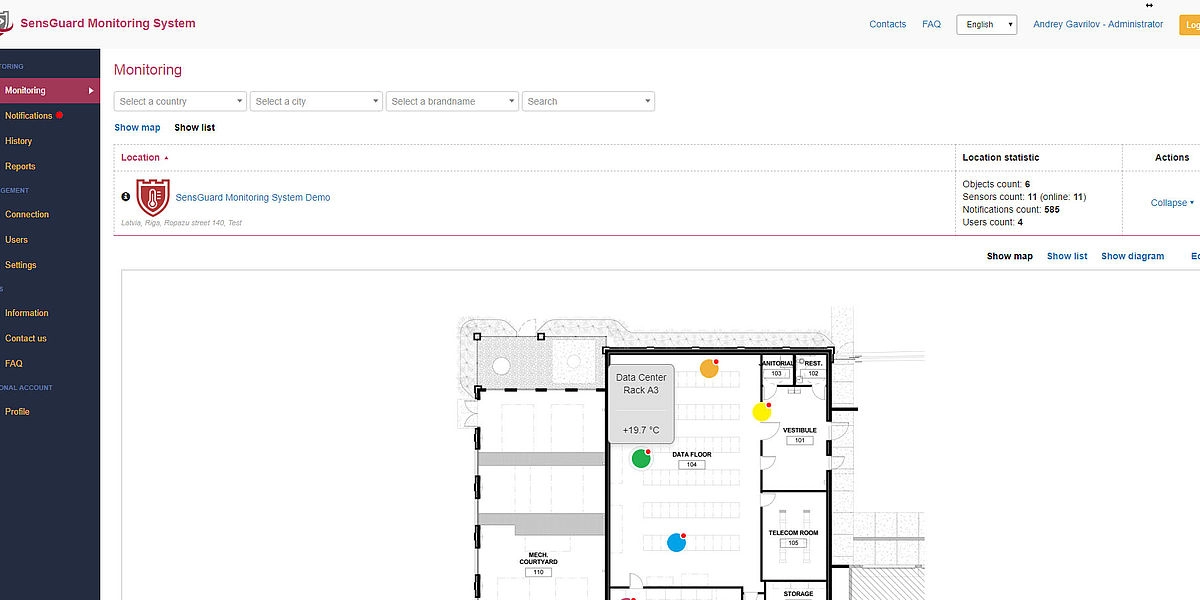Click the red notifications alert dot

(x=60, y=116)
